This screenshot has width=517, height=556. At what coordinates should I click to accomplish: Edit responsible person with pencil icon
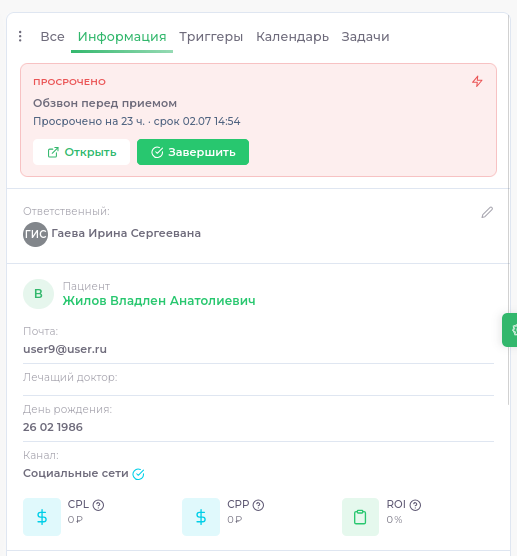(x=487, y=212)
